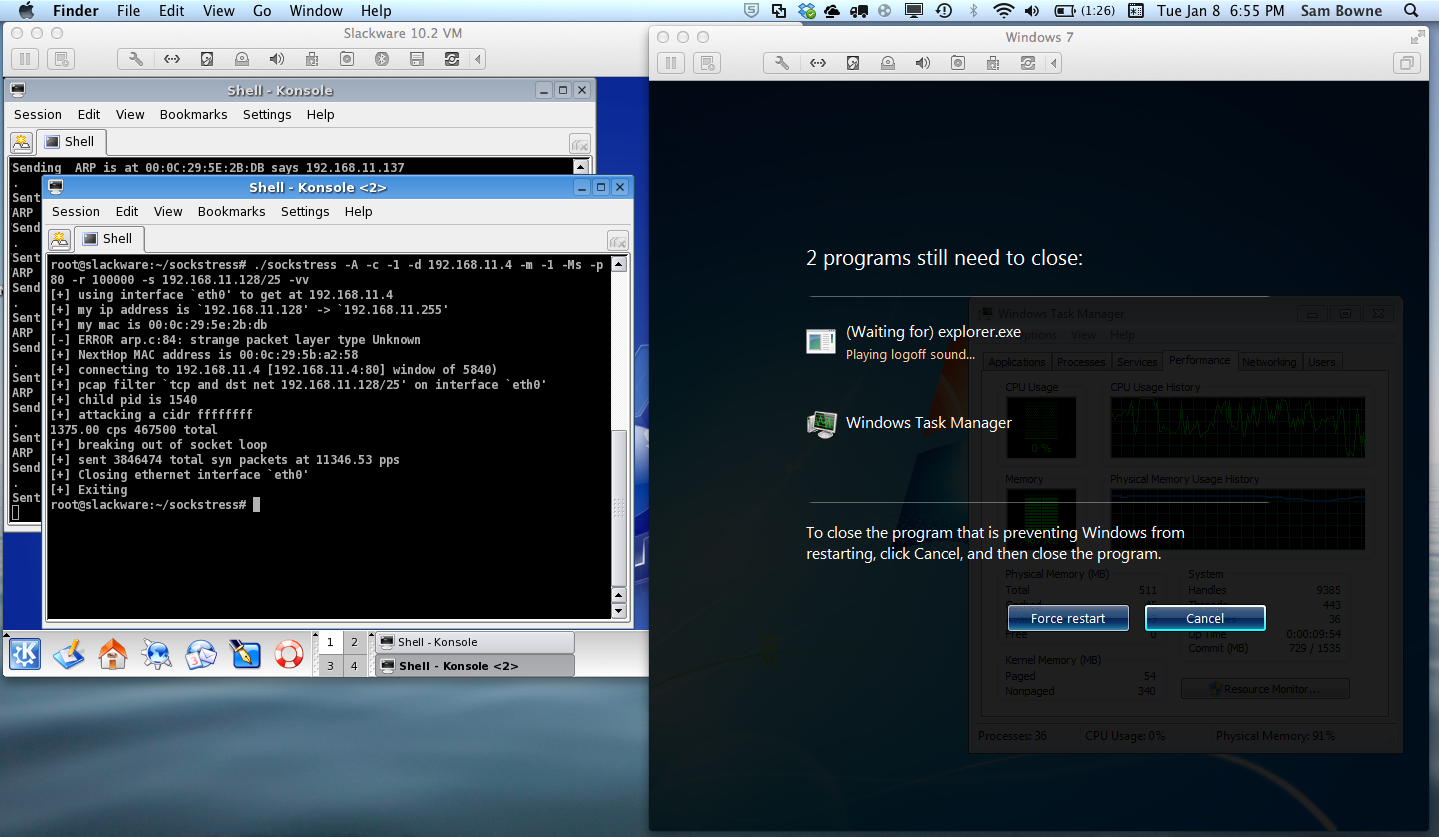Viewport: 1439px width, 837px height.
Task: Open the Settings menu in Konsole <2>
Action: pos(305,212)
